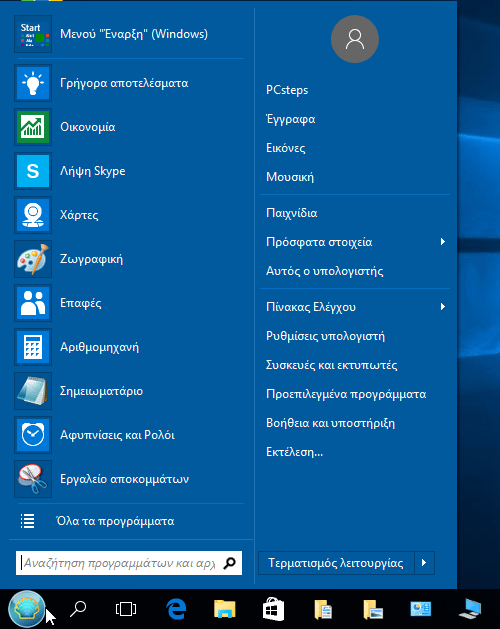Open the Χάρτες maps icon

(33, 215)
